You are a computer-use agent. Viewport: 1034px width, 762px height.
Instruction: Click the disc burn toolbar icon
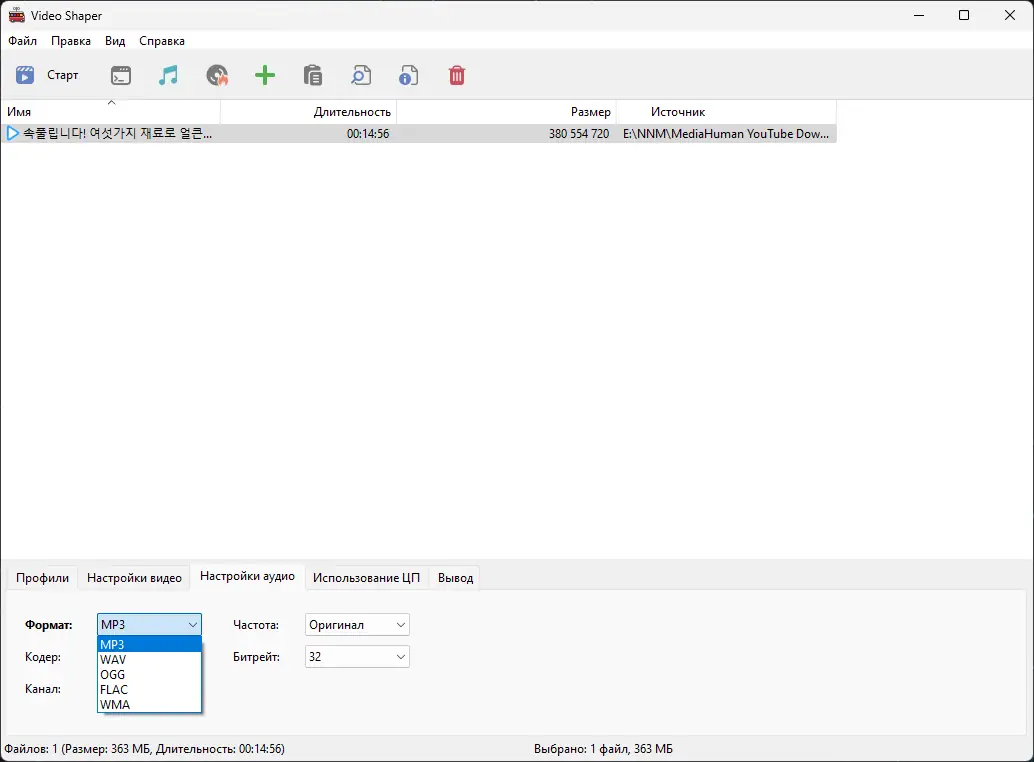point(217,75)
